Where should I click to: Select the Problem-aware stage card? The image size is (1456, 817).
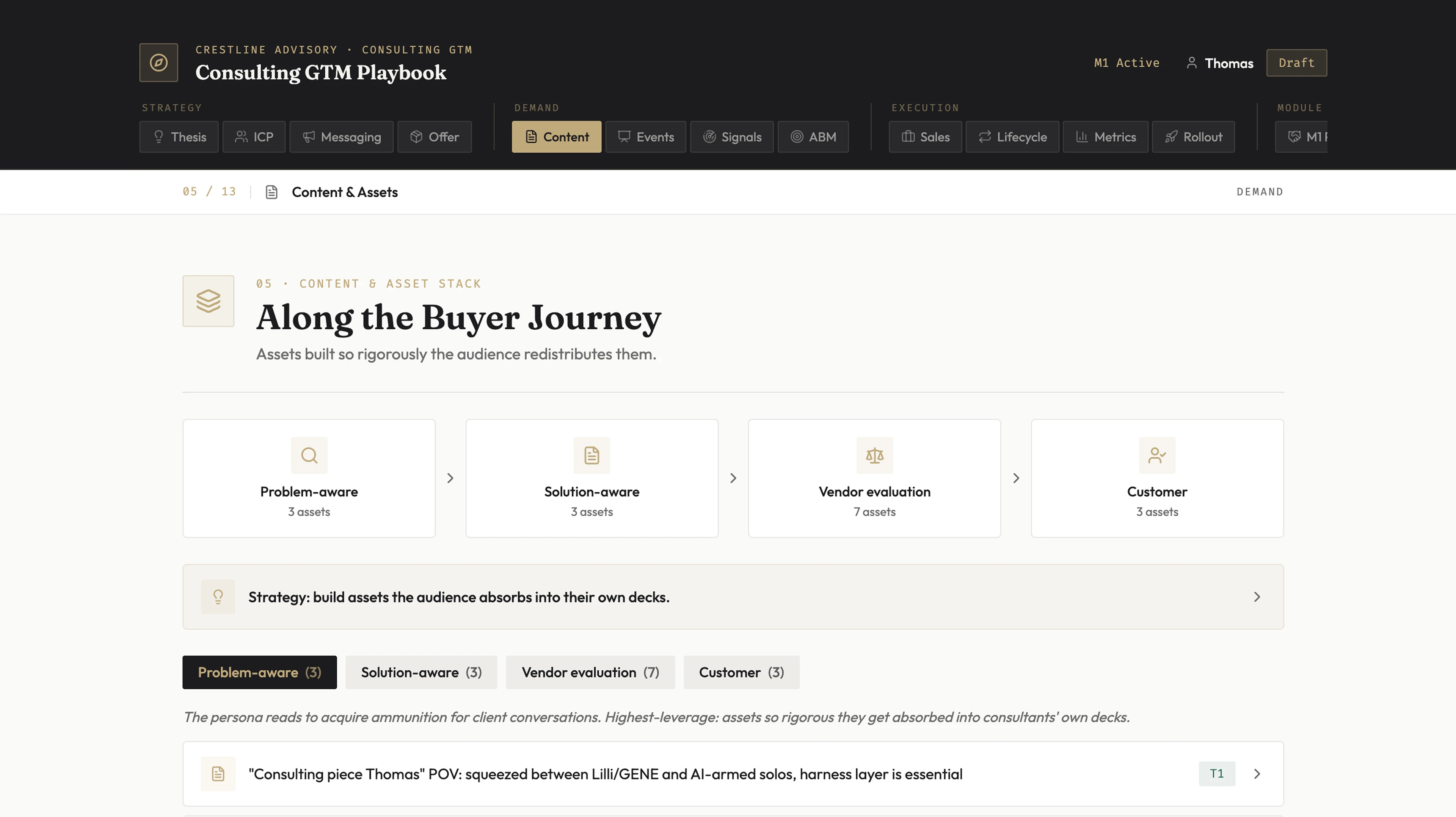click(309, 479)
